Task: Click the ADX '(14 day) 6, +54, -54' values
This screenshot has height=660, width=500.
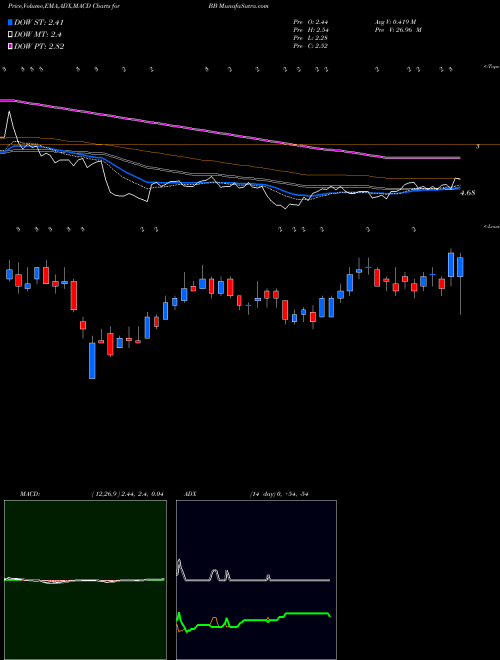Action: point(279,494)
